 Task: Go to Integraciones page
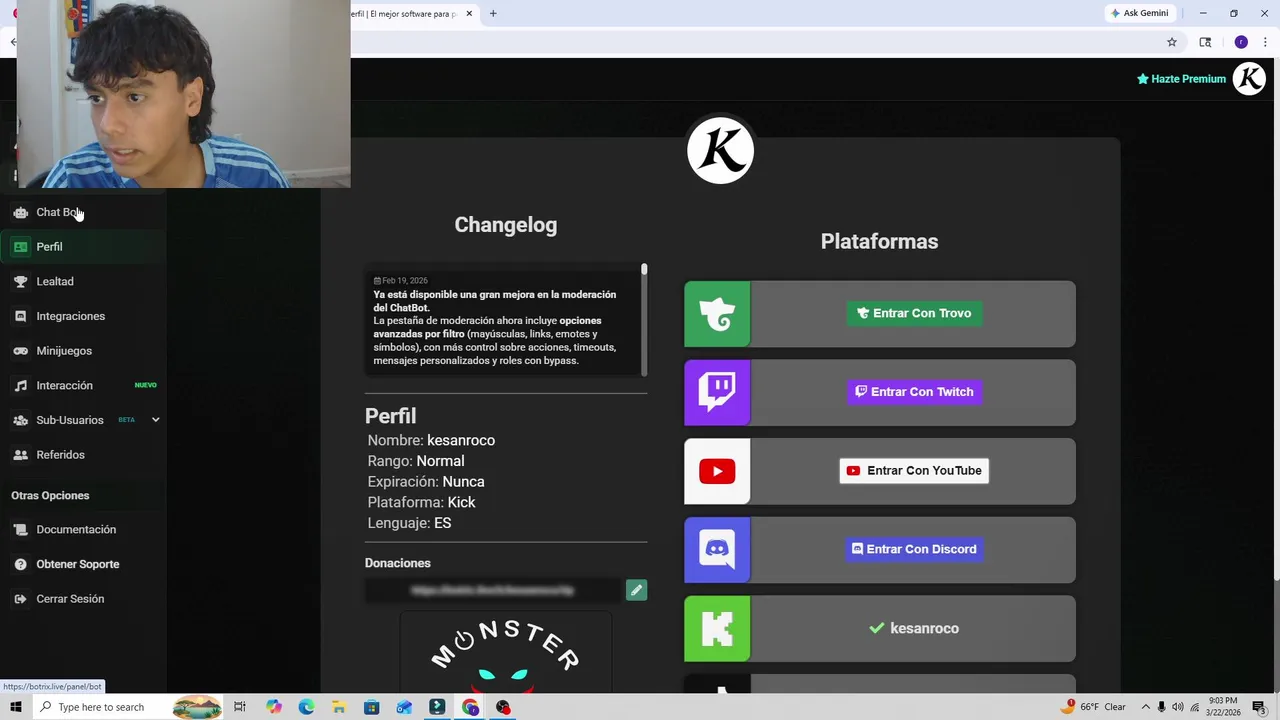point(83,316)
